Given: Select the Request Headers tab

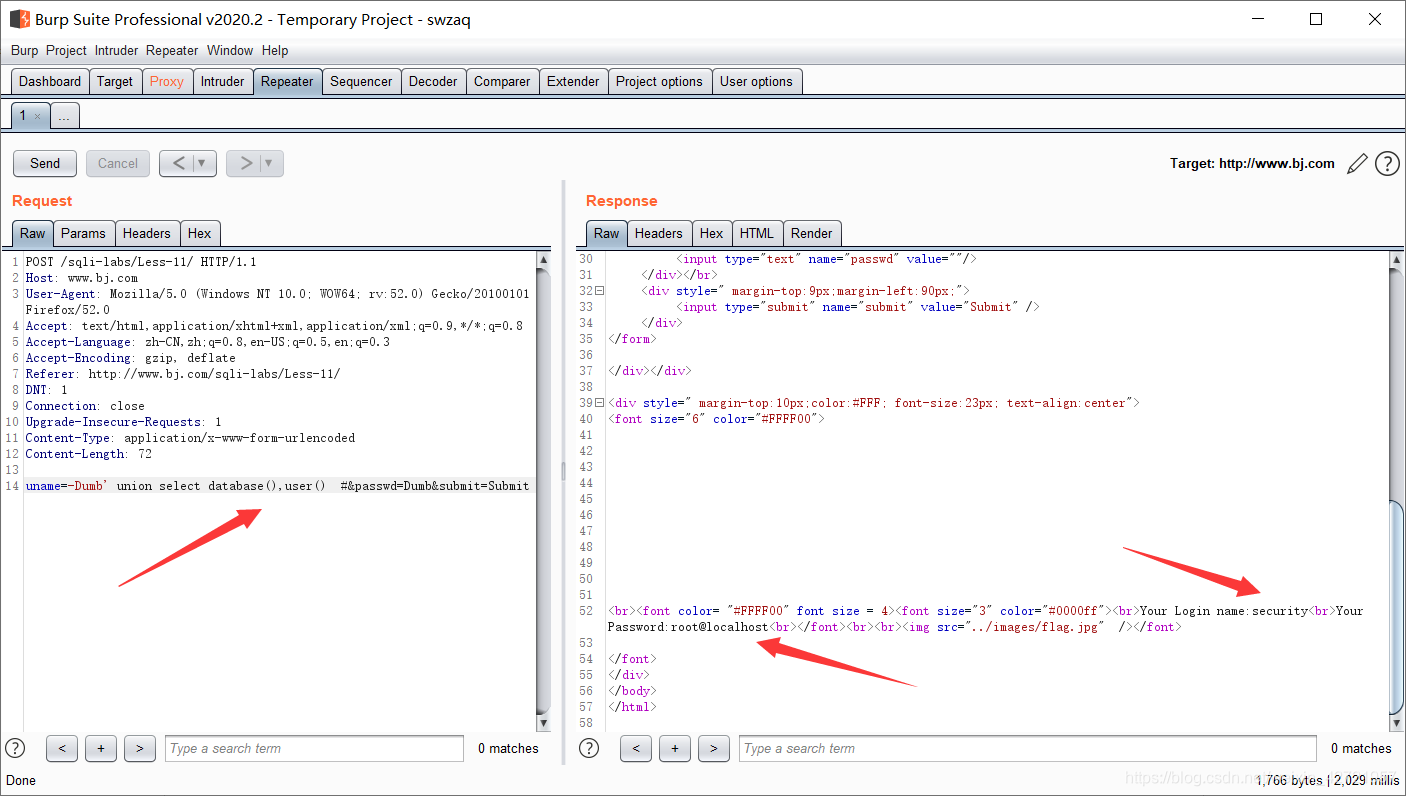Looking at the screenshot, I should click(x=147, y=233).
